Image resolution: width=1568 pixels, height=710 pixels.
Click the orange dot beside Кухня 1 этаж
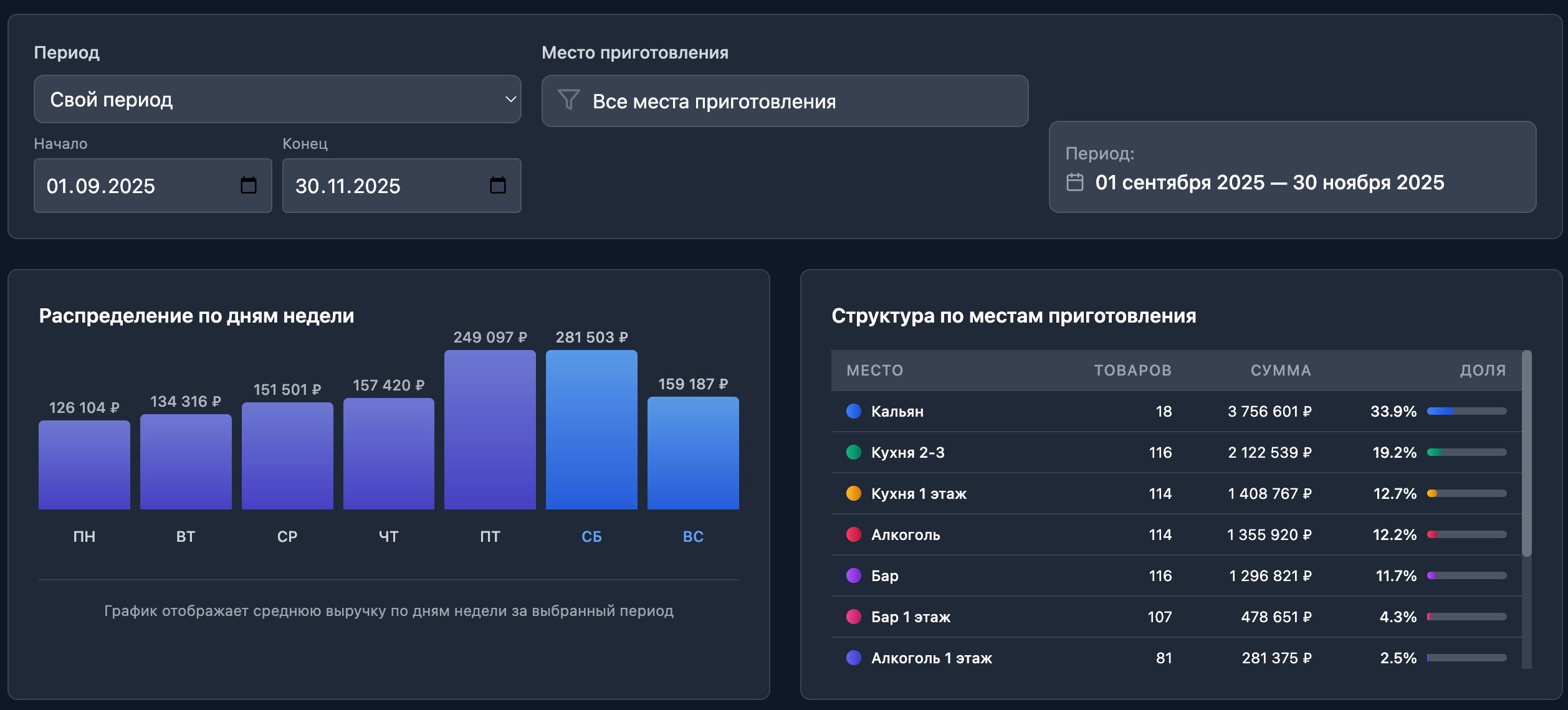[x=854, y=493]
